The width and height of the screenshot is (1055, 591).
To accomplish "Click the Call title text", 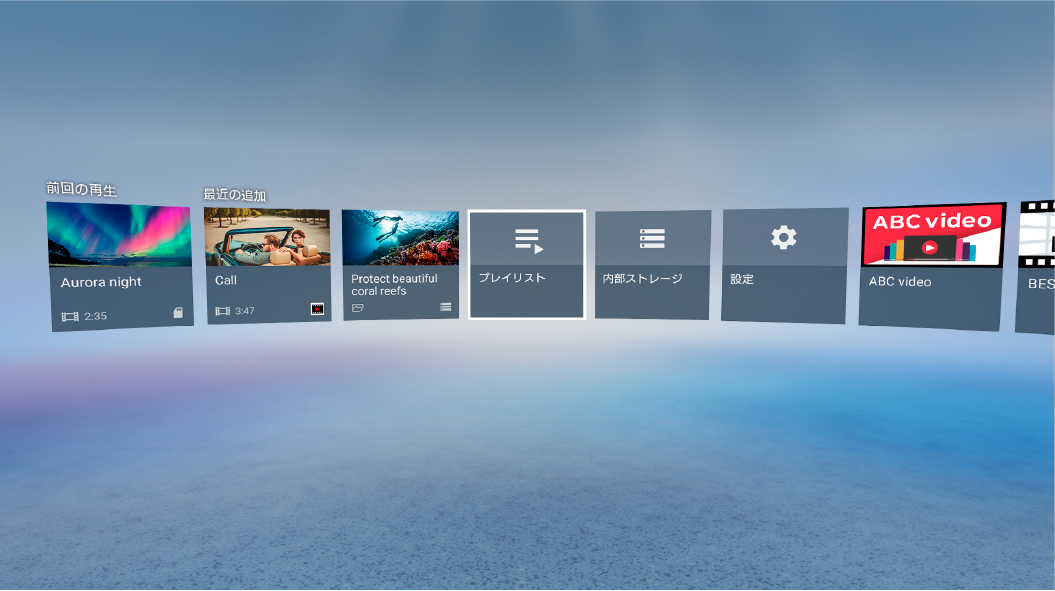I will [225, 280].
